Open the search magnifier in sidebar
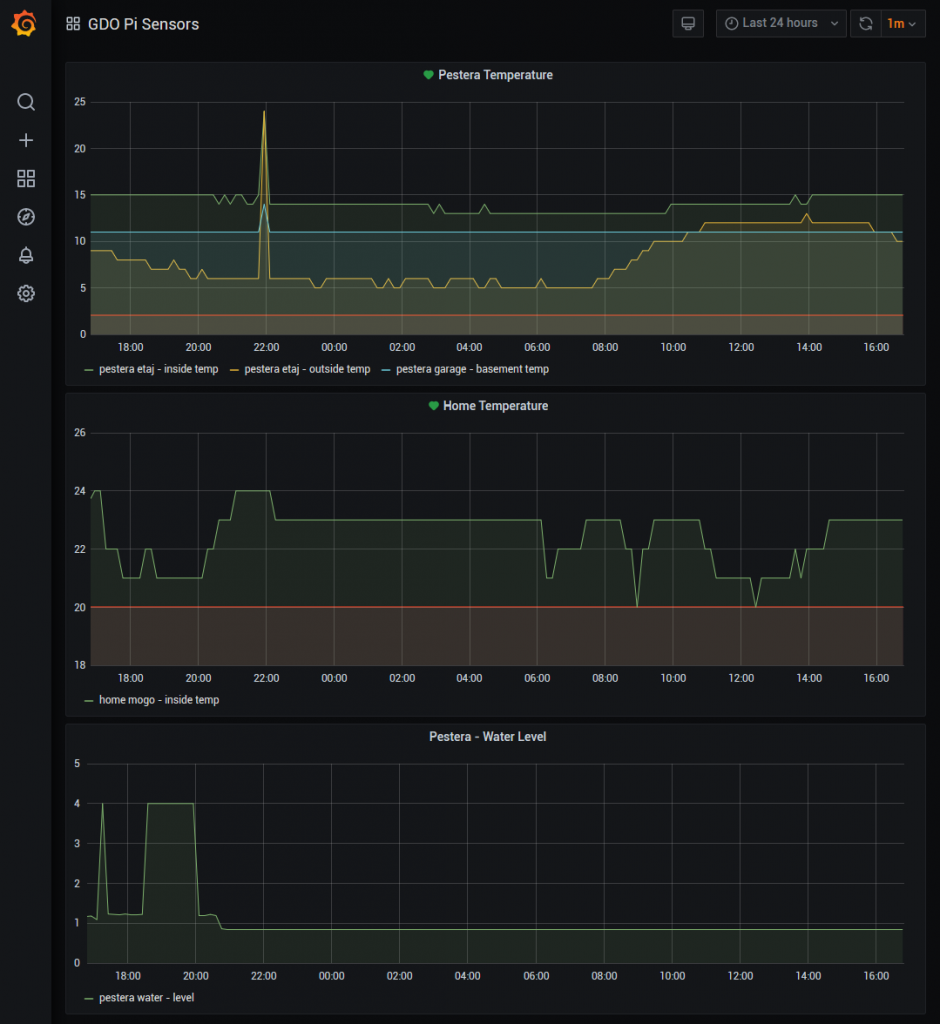Screen dimensions: 940x1024 tap(26, 102)
